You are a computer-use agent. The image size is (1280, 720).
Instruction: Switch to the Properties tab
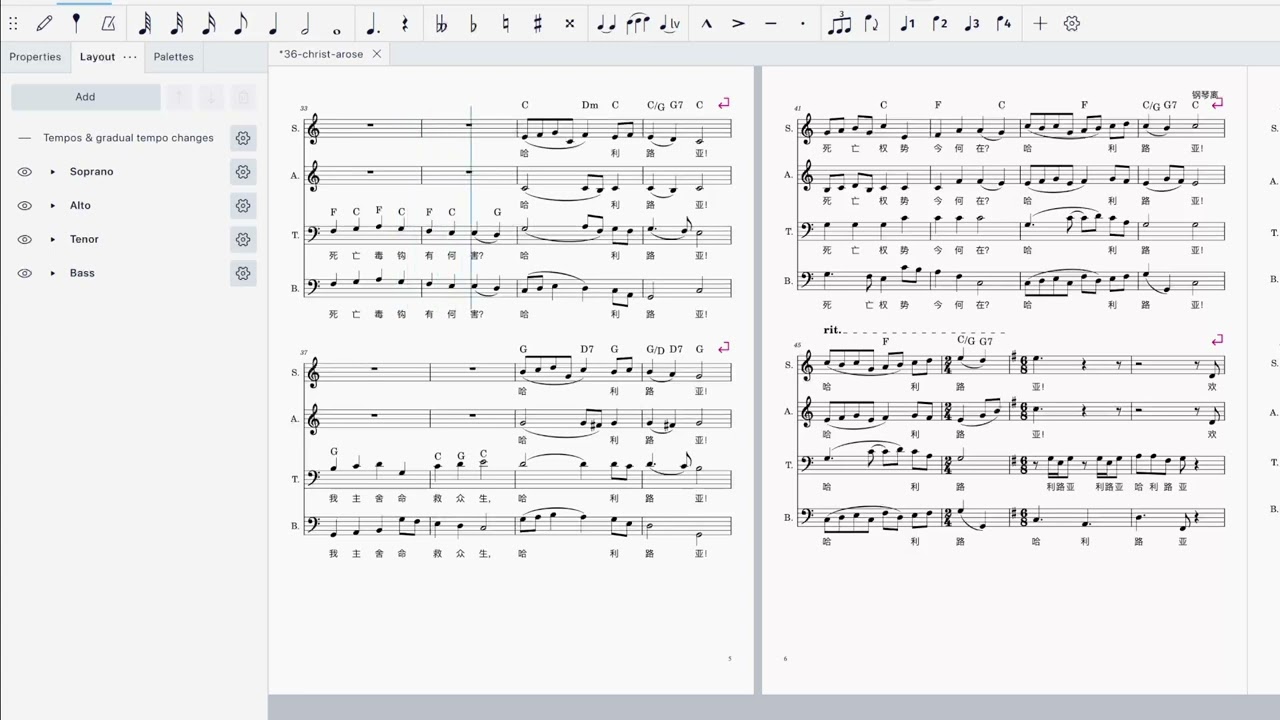click(x=35, y=57)
